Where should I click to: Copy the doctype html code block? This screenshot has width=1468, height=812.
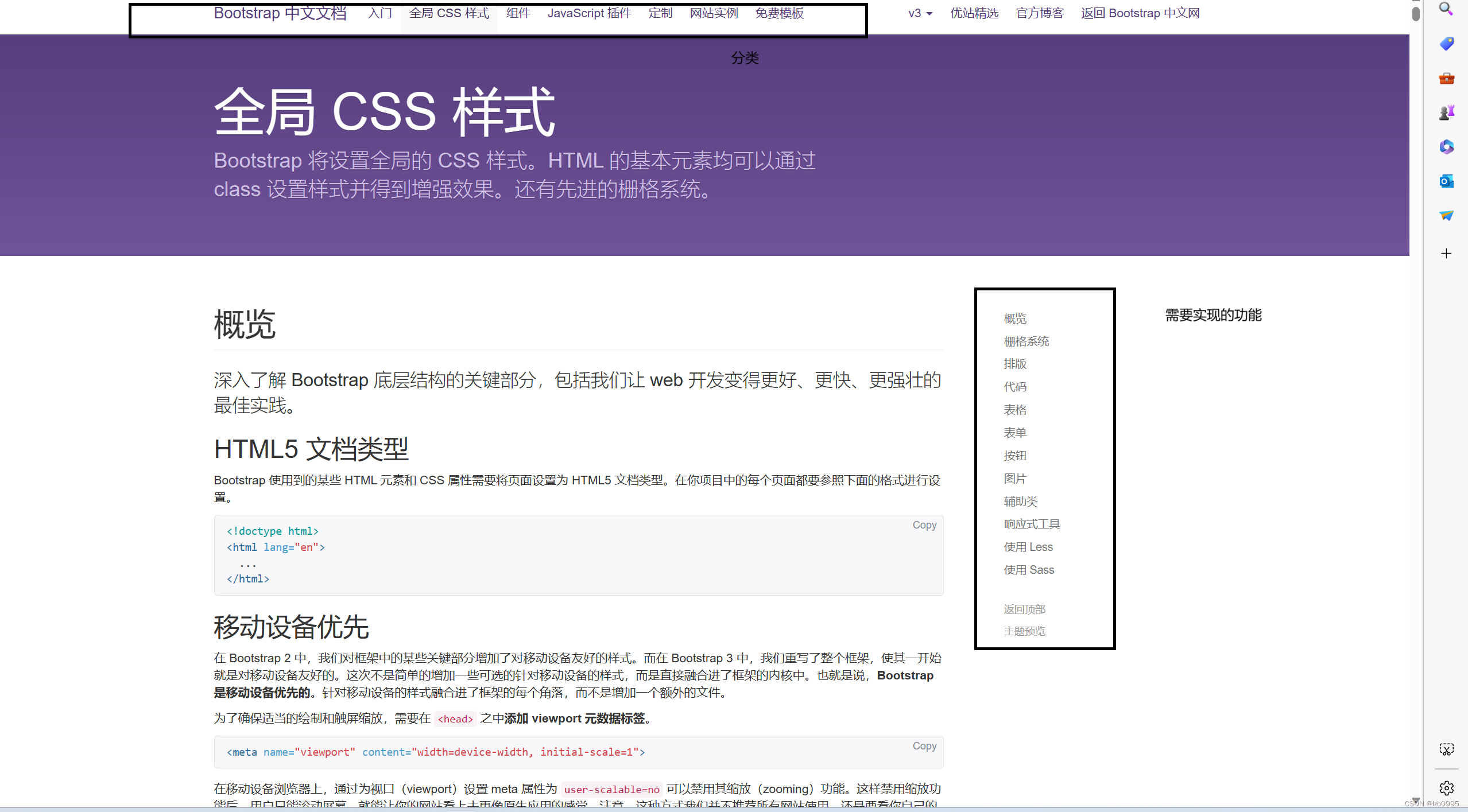pos(924,525)
